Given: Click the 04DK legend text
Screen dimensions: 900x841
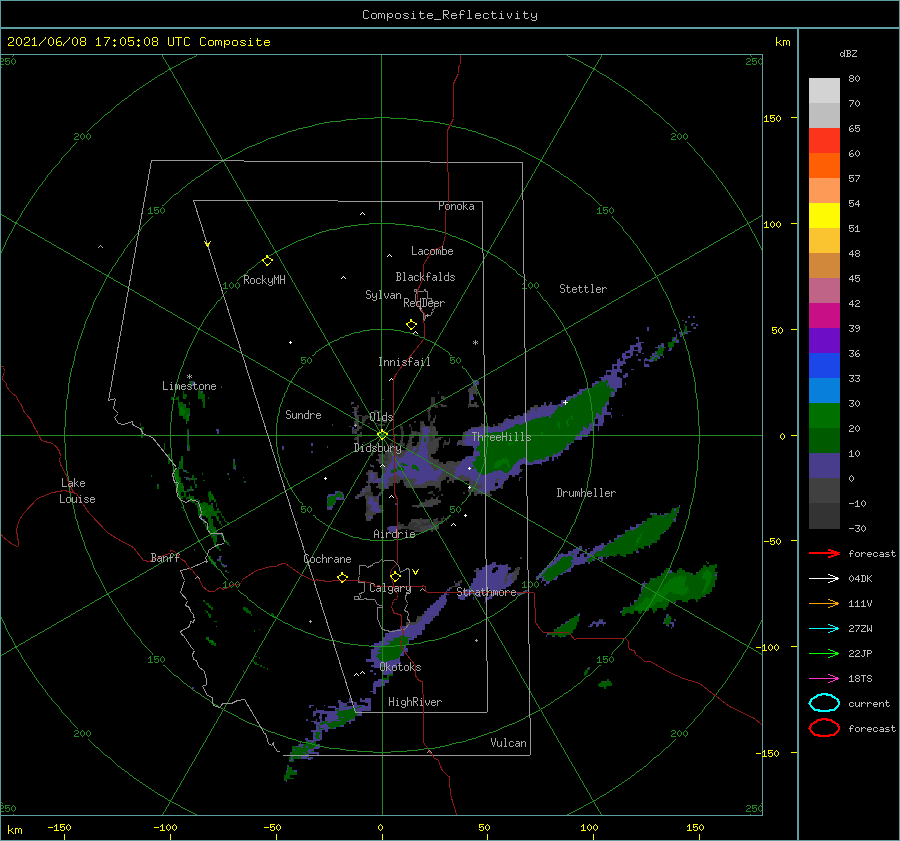Looking at the screenshot, I should (860, 579).
